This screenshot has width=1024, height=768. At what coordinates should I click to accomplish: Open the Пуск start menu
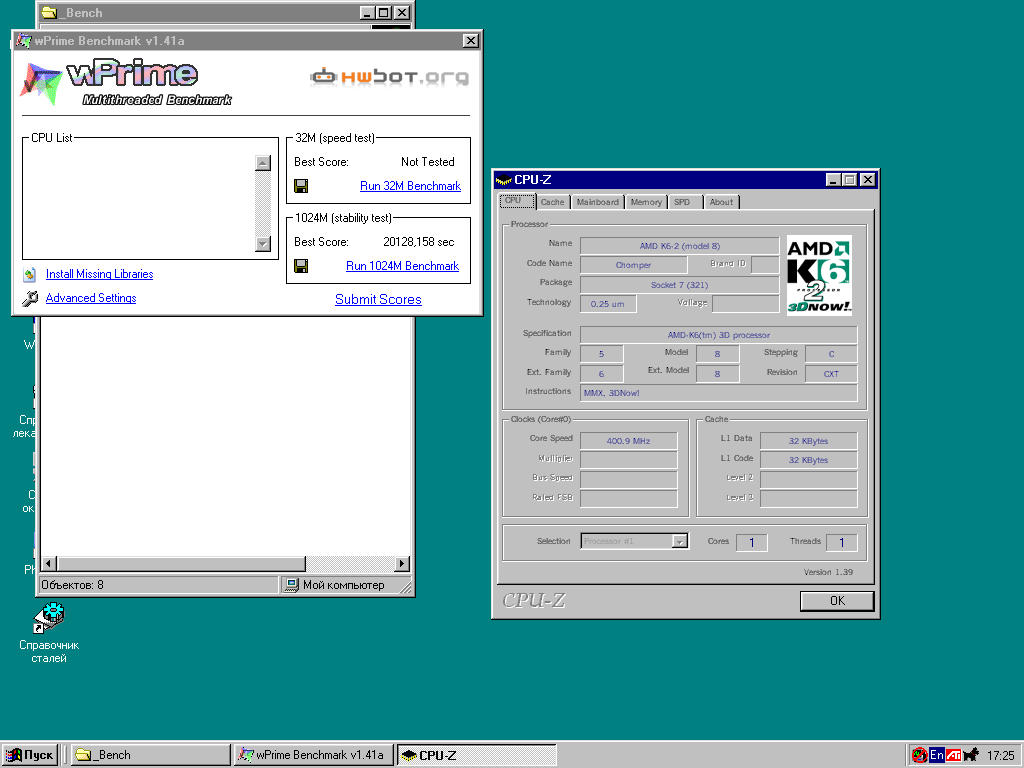(30, 755)
